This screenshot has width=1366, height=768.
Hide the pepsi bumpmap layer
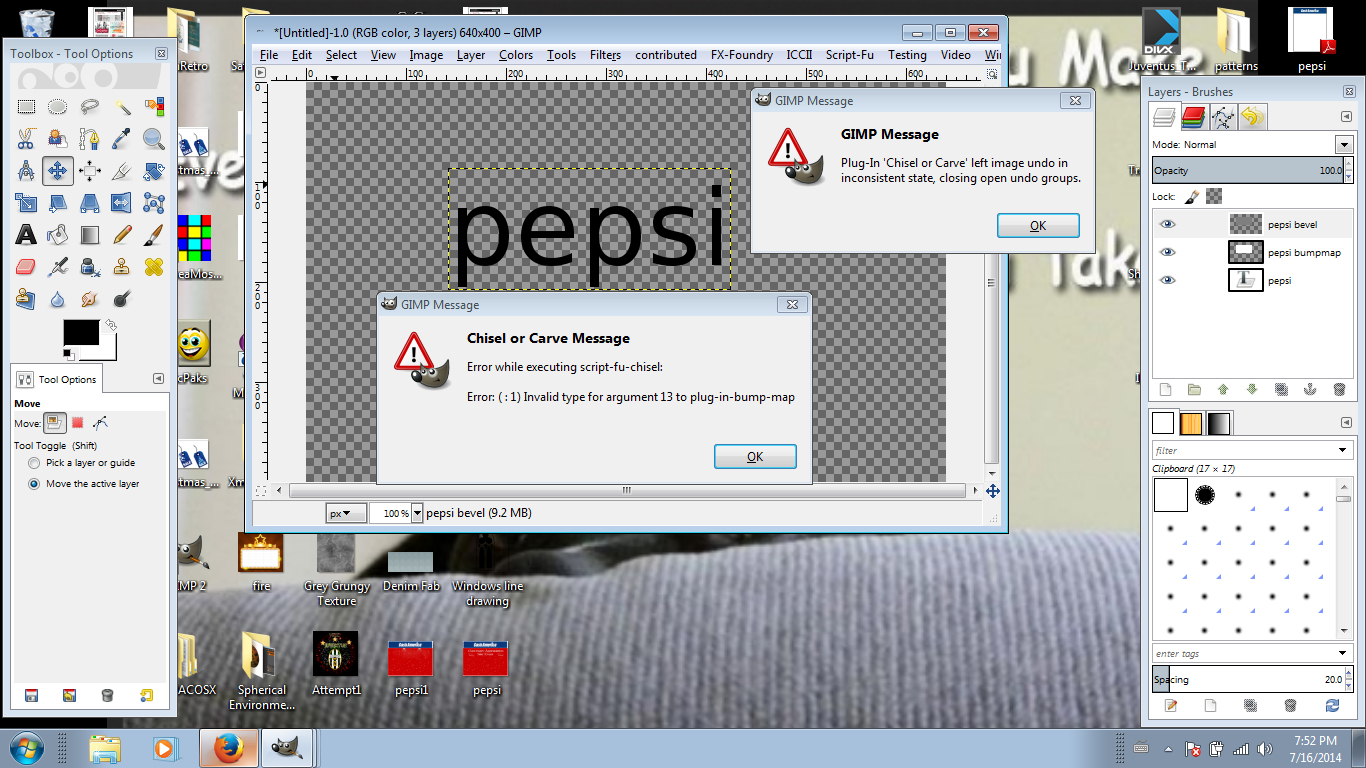pyautogui.click(x=1167, y=253)
